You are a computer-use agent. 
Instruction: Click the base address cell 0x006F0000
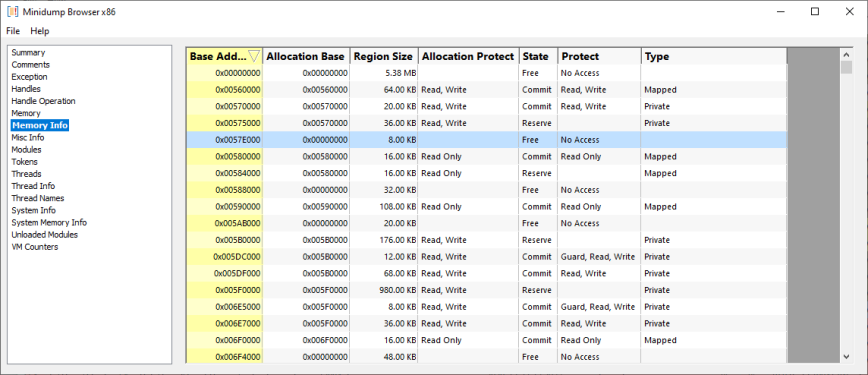point(224,340)
